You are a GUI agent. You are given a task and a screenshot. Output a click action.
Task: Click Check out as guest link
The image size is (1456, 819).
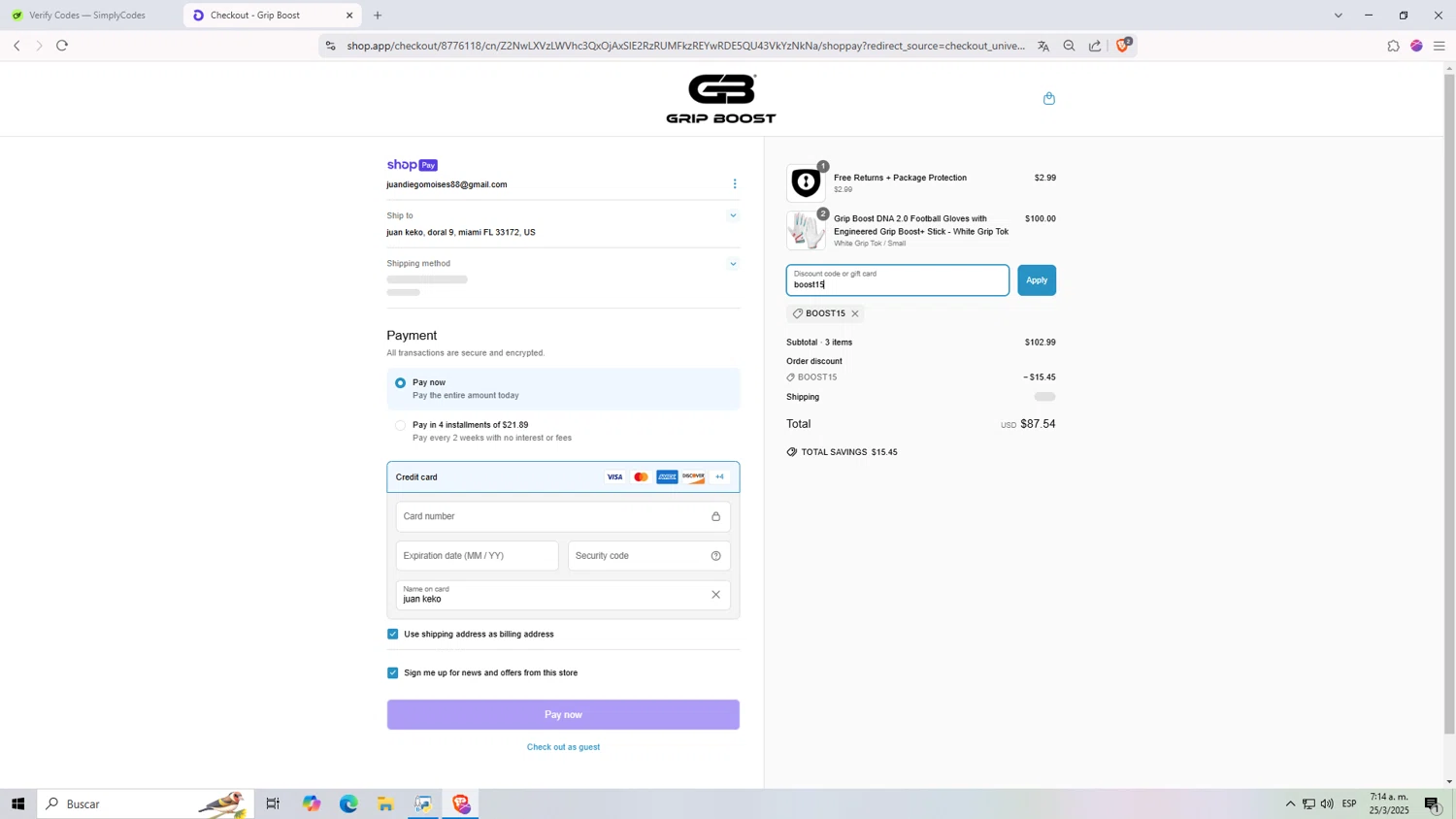563,747
